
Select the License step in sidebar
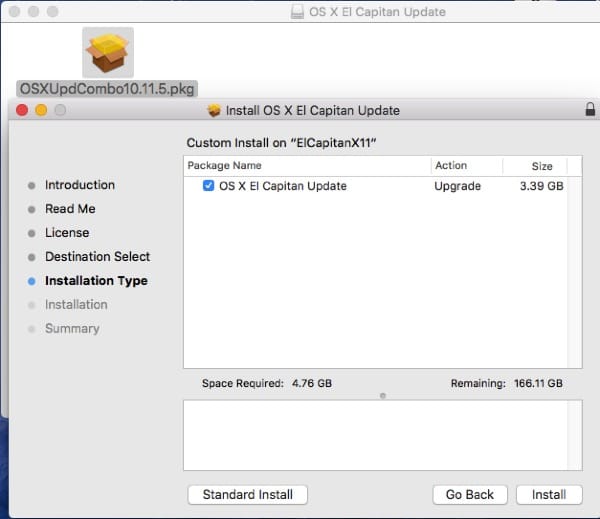67,233
